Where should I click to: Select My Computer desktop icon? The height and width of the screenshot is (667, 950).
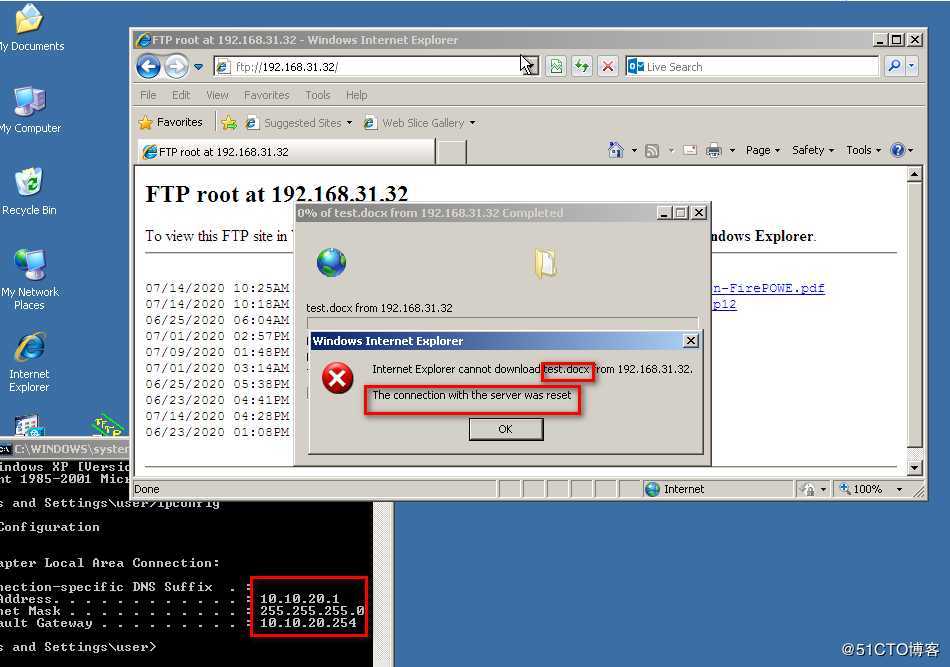coord(30,110)
